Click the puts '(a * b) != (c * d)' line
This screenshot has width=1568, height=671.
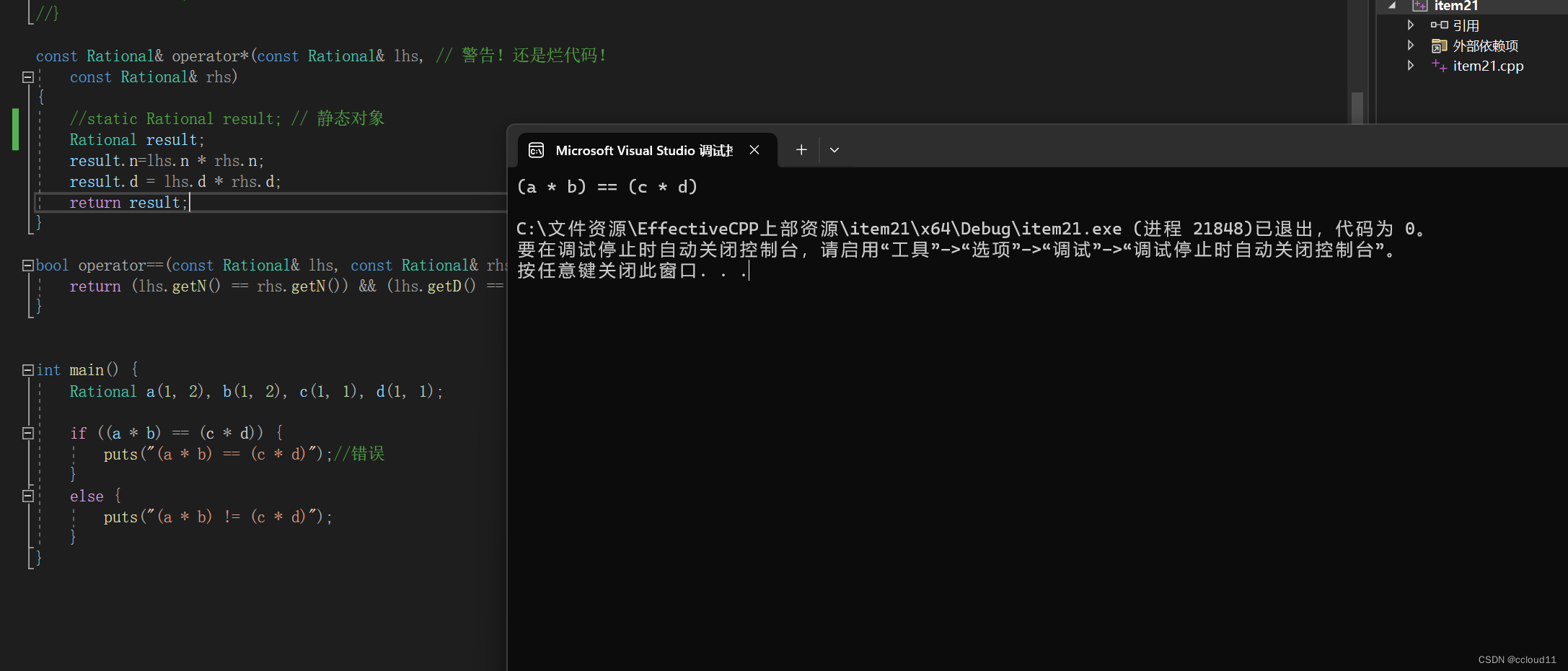pyautogui.click(x=218, y=517)
